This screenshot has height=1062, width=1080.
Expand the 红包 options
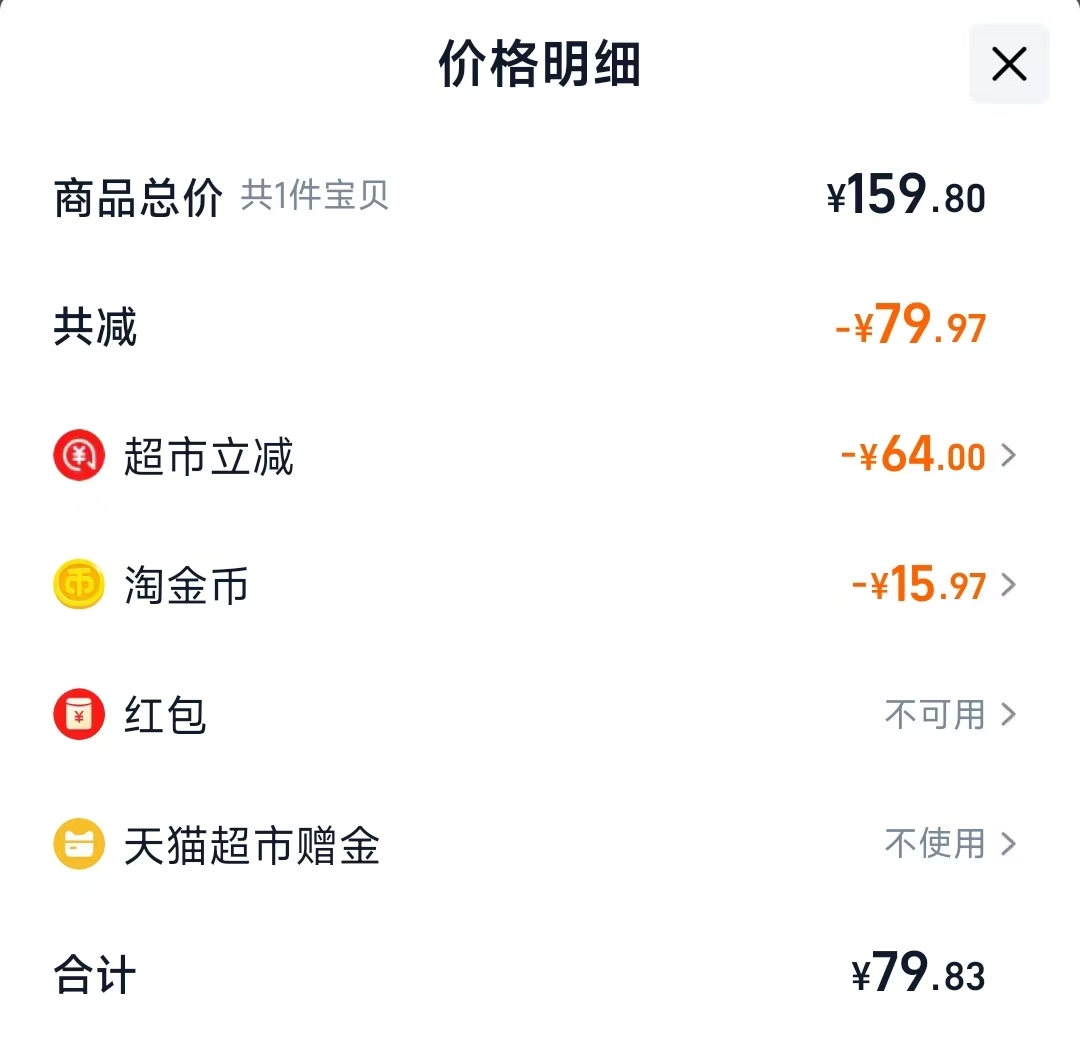tap(1008, 714)
